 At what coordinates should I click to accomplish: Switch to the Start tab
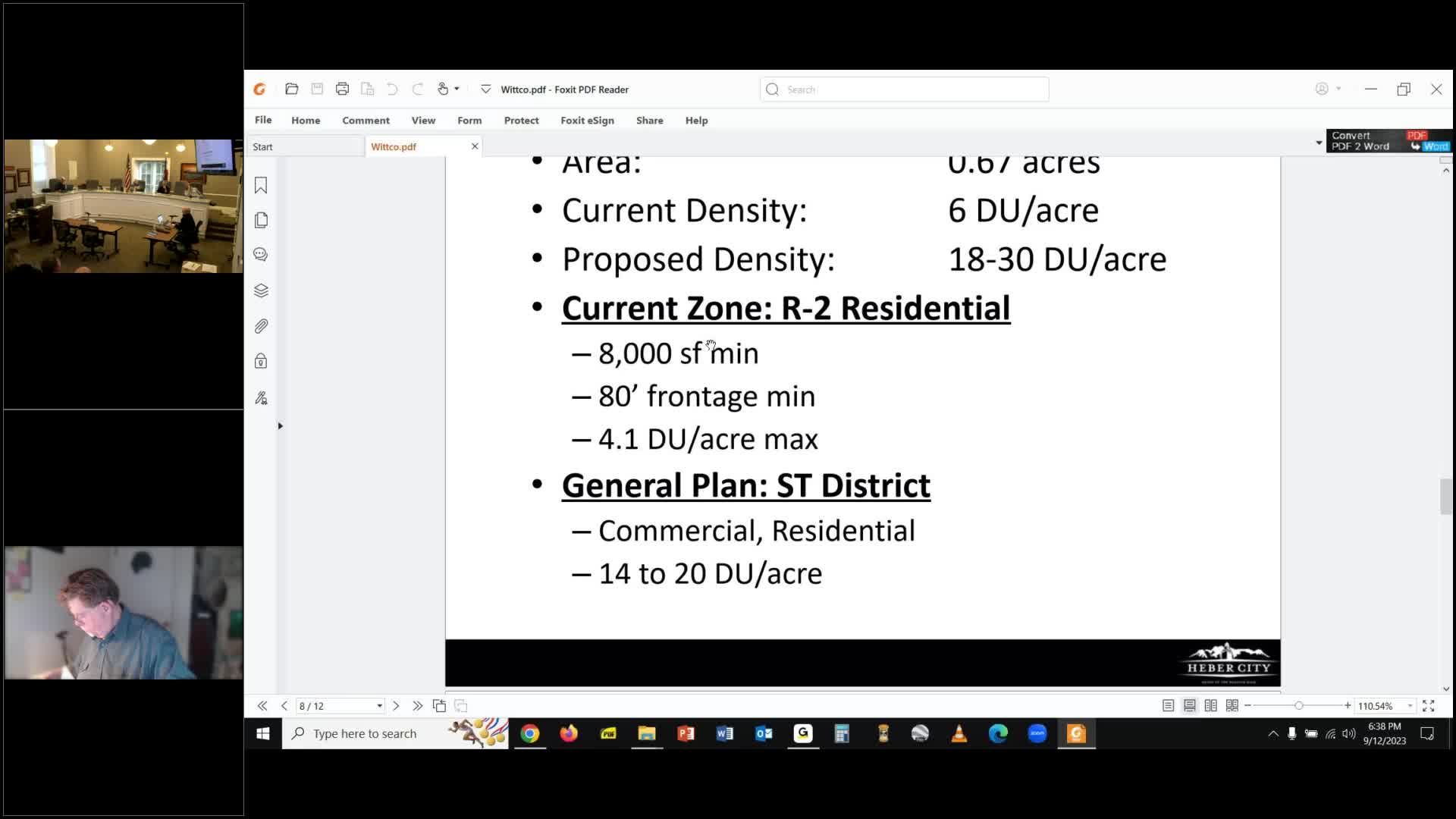tap(262, 146)
